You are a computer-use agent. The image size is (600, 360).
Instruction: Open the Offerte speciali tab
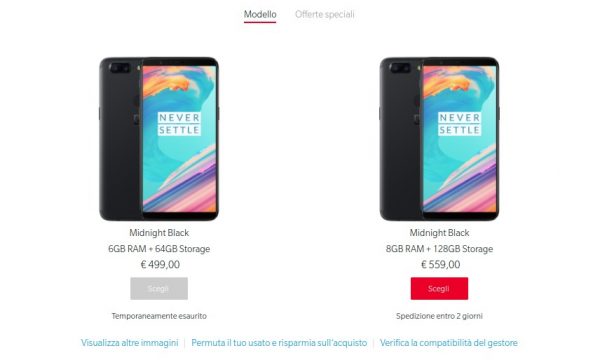(x=324, y=15)
